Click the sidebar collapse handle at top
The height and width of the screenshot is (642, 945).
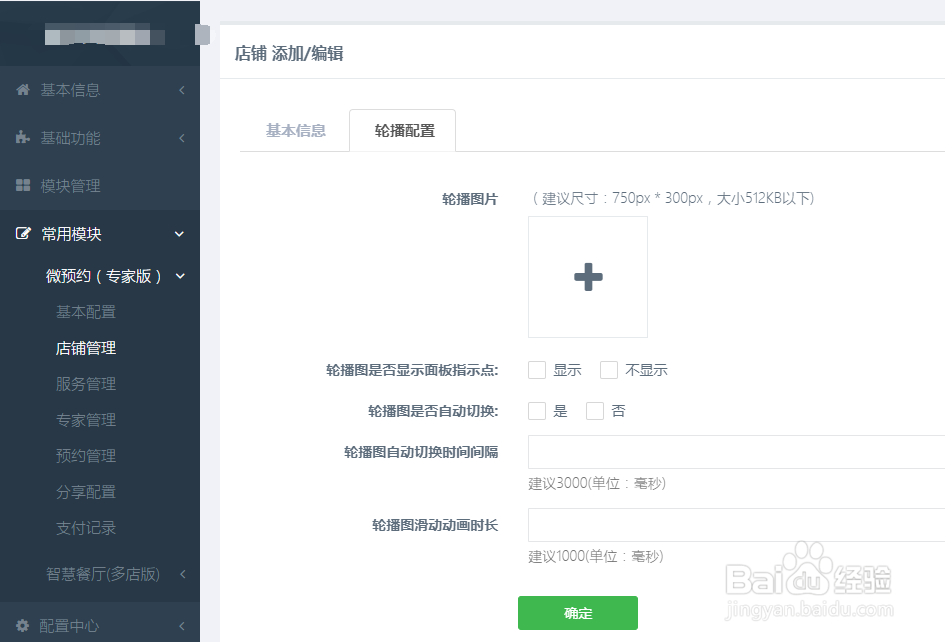click(202, 35)
